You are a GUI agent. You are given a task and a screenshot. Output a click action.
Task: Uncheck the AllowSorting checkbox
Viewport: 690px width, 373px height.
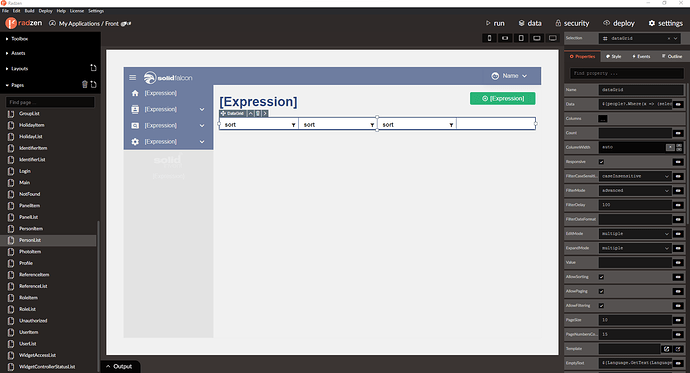[601, 277]
